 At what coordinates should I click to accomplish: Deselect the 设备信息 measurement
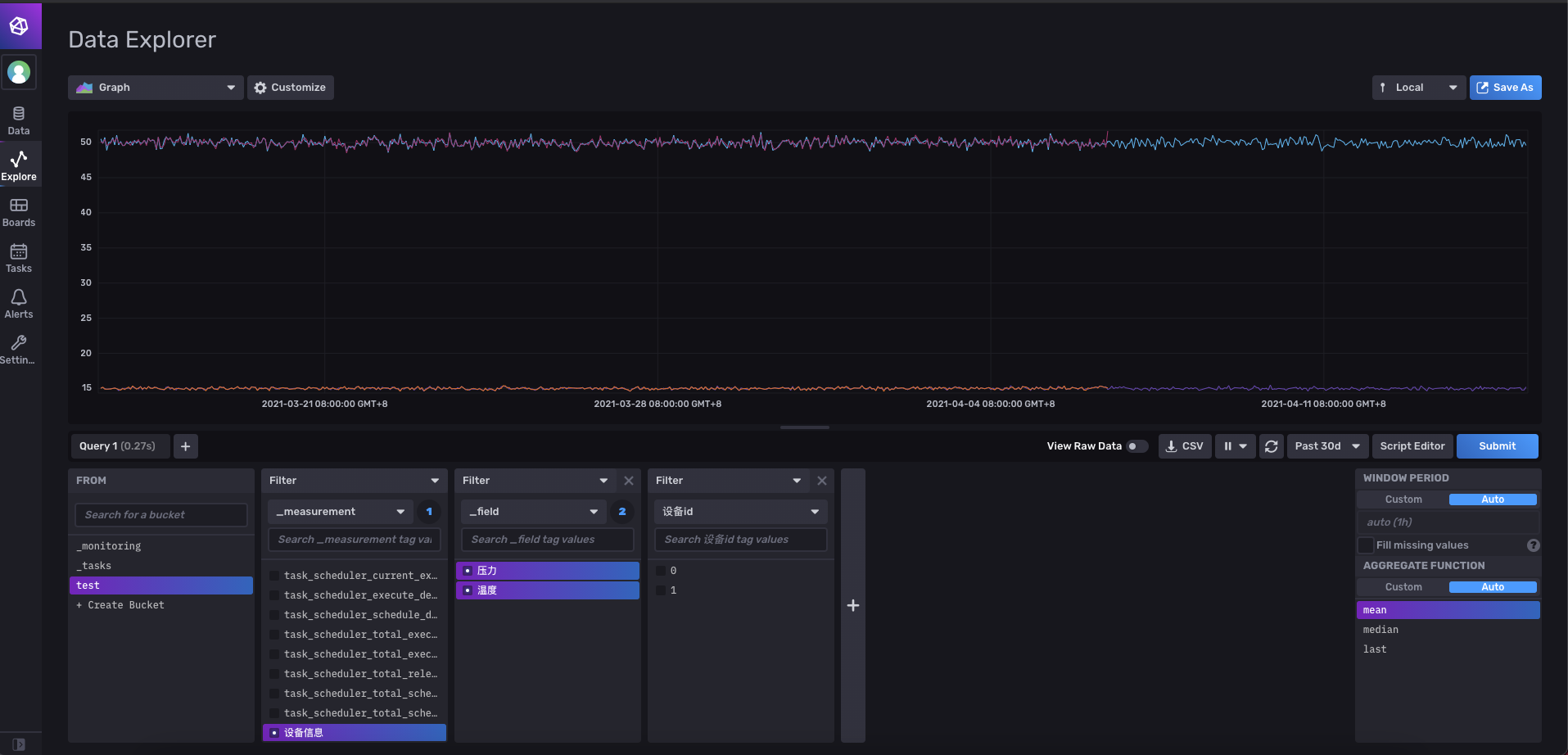[x=355, y=733]
